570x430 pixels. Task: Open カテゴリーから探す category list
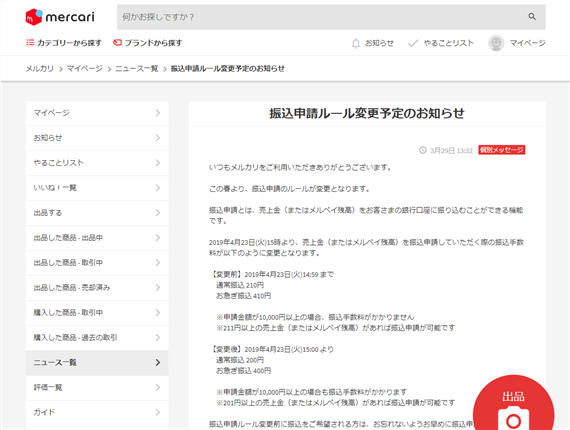(x=64, y=43)
